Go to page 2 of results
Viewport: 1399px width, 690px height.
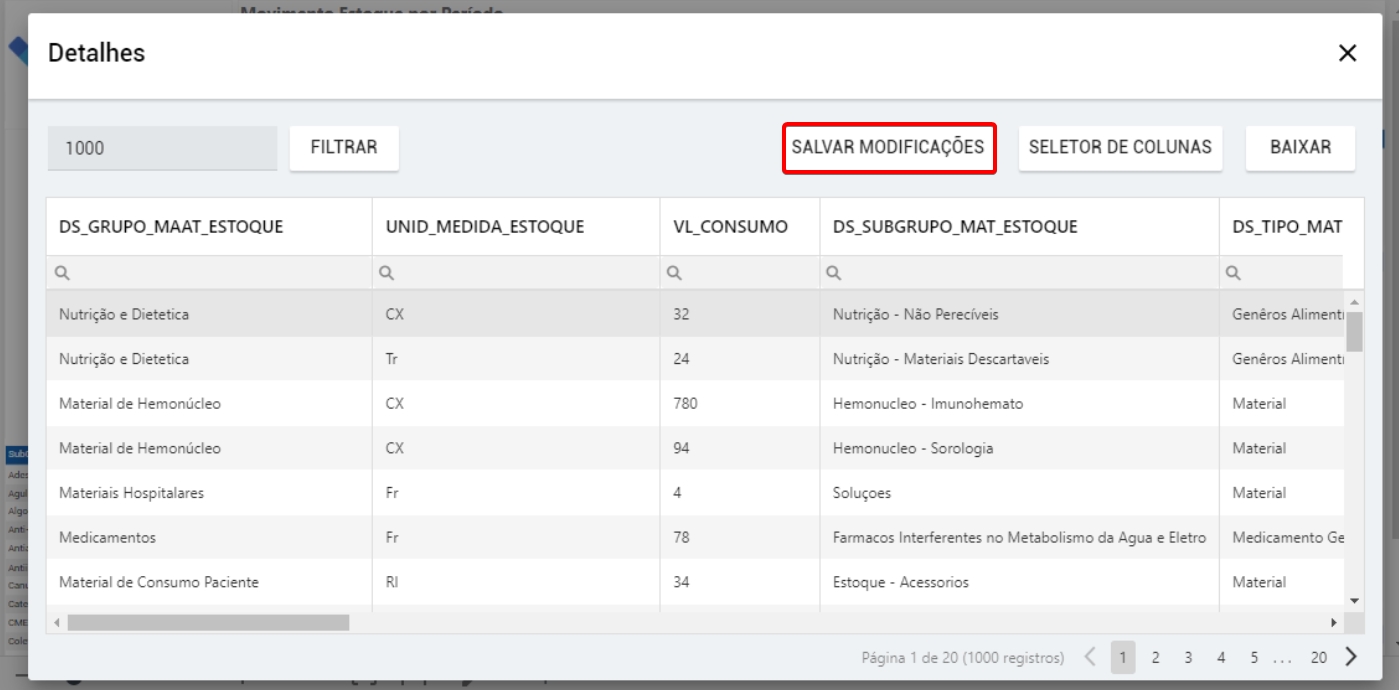[x=1155, y=658]
